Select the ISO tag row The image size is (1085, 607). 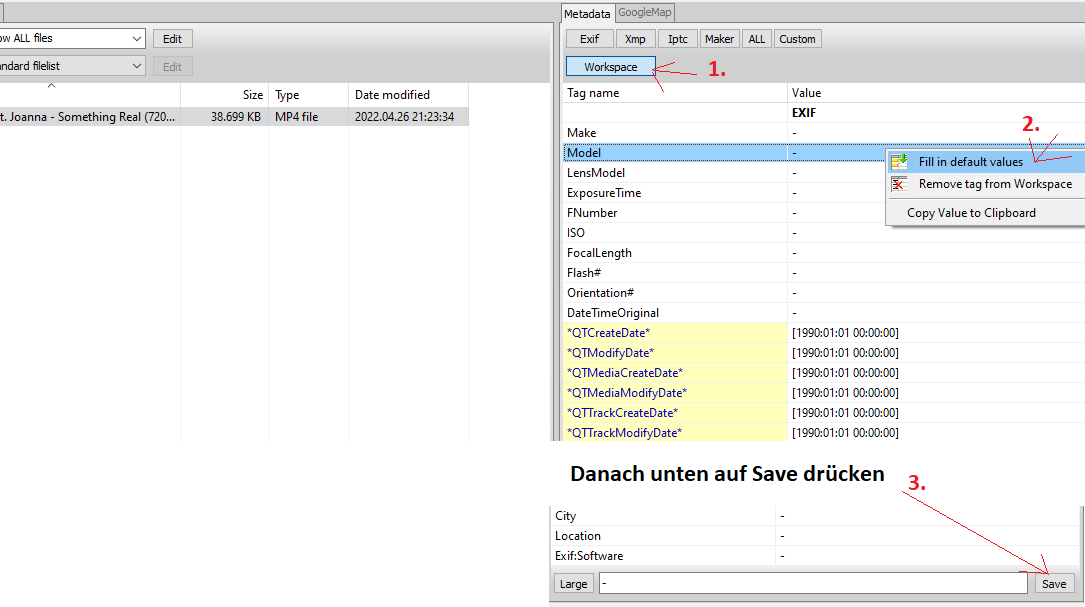823,233
